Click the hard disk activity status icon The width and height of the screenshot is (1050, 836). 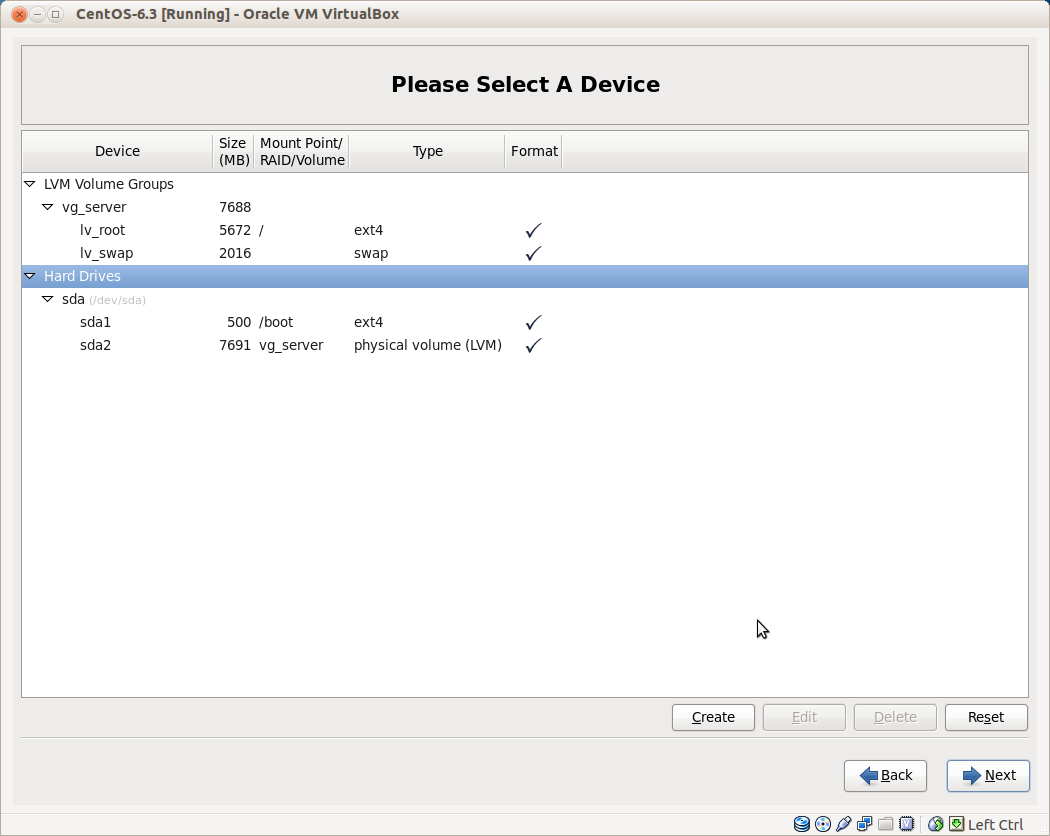click(802, 824)
